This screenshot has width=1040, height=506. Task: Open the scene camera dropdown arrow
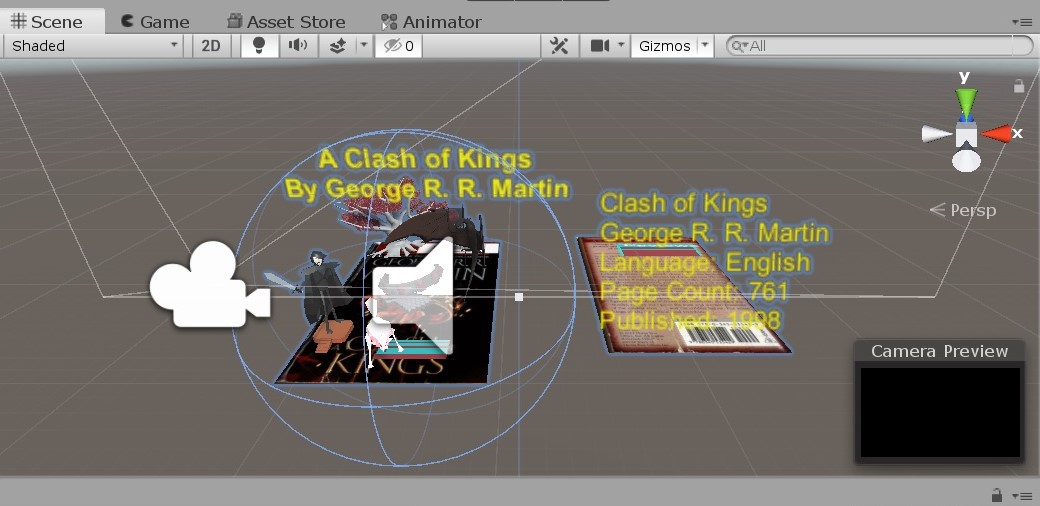point(621,46)
